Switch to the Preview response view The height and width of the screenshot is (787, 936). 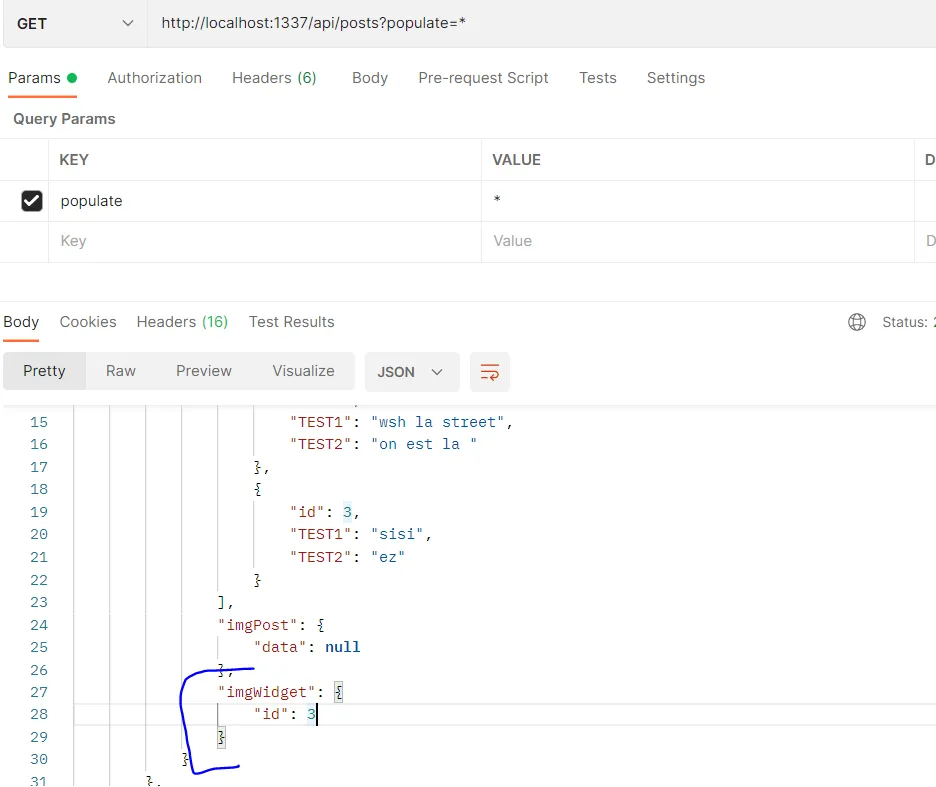pyautogui.click(x=204, y=371)
